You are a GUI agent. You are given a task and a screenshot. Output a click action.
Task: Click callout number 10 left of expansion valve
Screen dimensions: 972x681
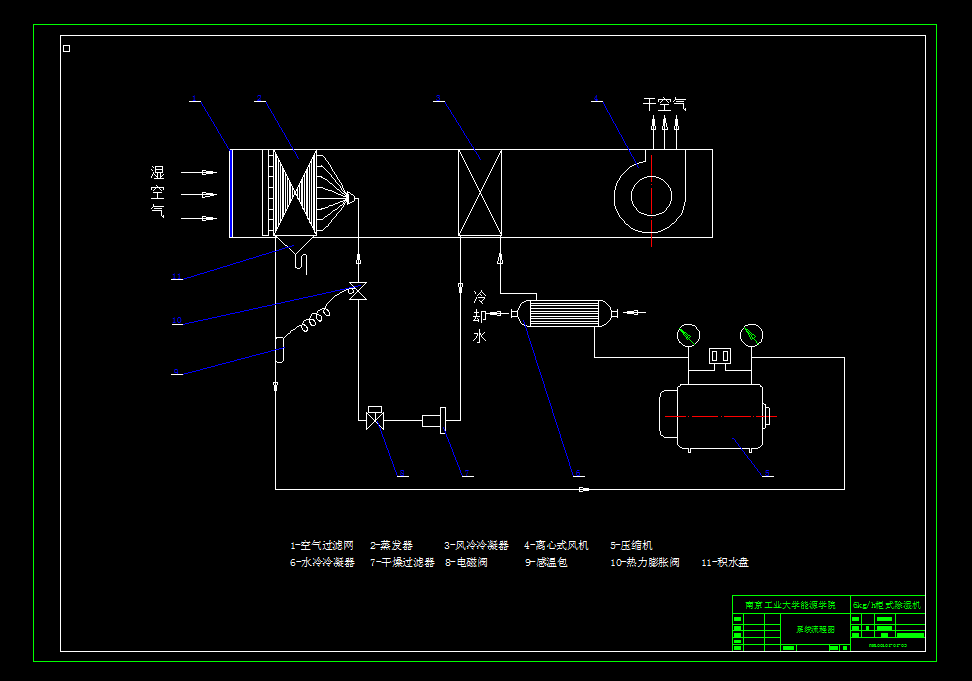(x=177, y=321)
